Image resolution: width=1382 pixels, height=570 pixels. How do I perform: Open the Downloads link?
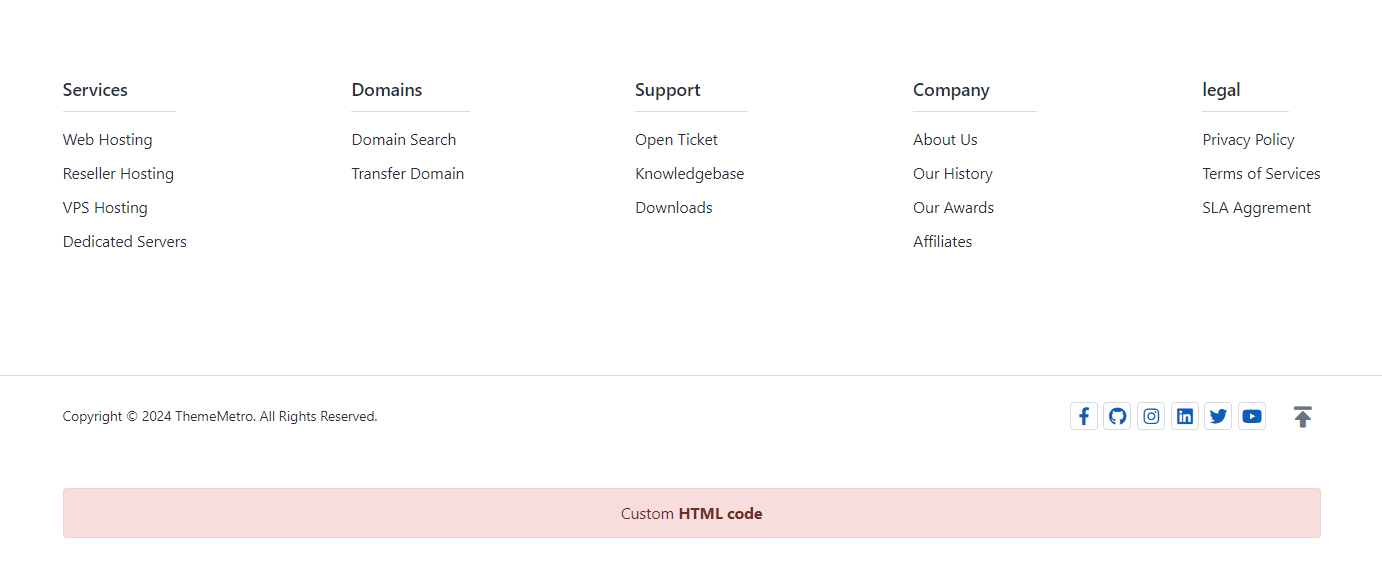click(x=673, y=208)
